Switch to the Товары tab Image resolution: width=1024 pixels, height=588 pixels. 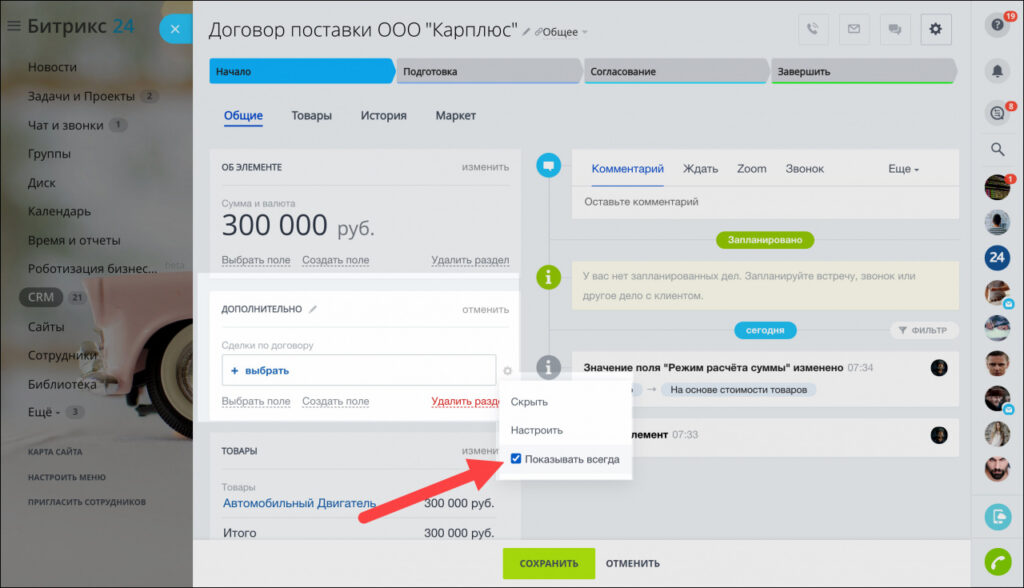(311, 116)
